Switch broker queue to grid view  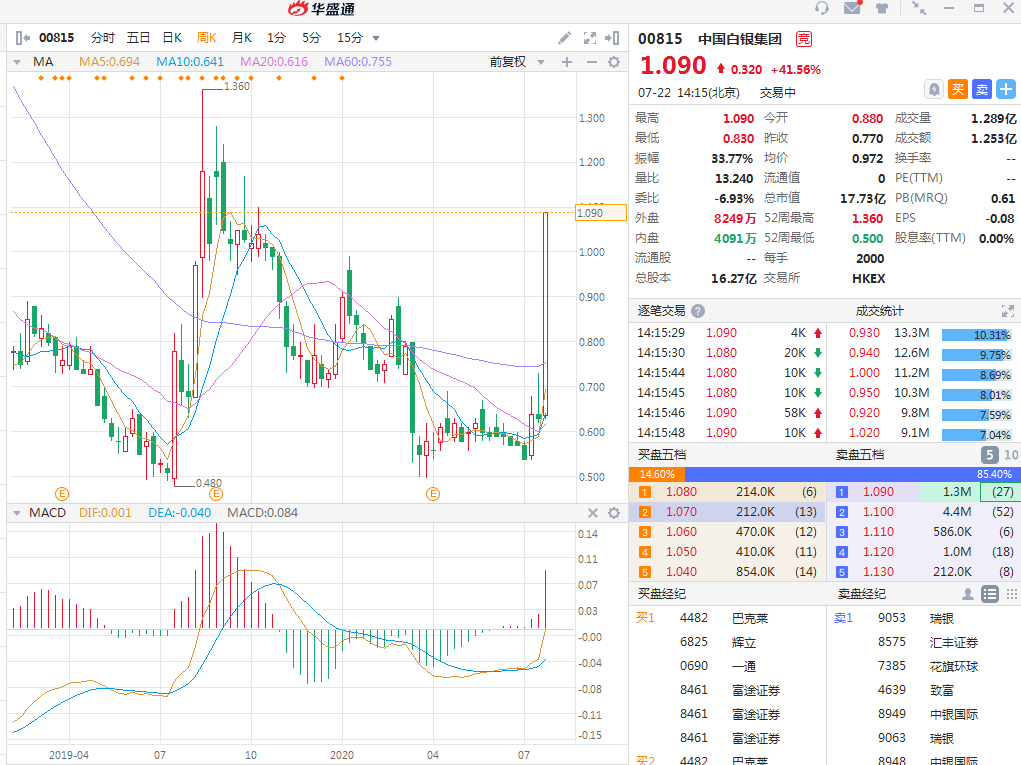coord(1010,594)
